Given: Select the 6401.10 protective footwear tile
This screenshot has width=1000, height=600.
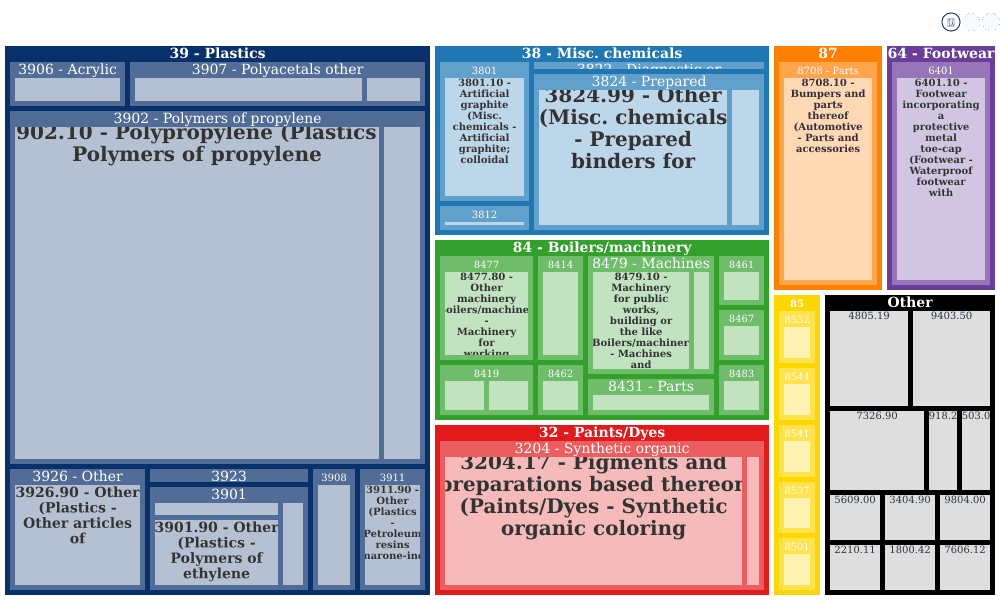Looking at the screenshot, I should pyautogui.click(x=941, y=179).
